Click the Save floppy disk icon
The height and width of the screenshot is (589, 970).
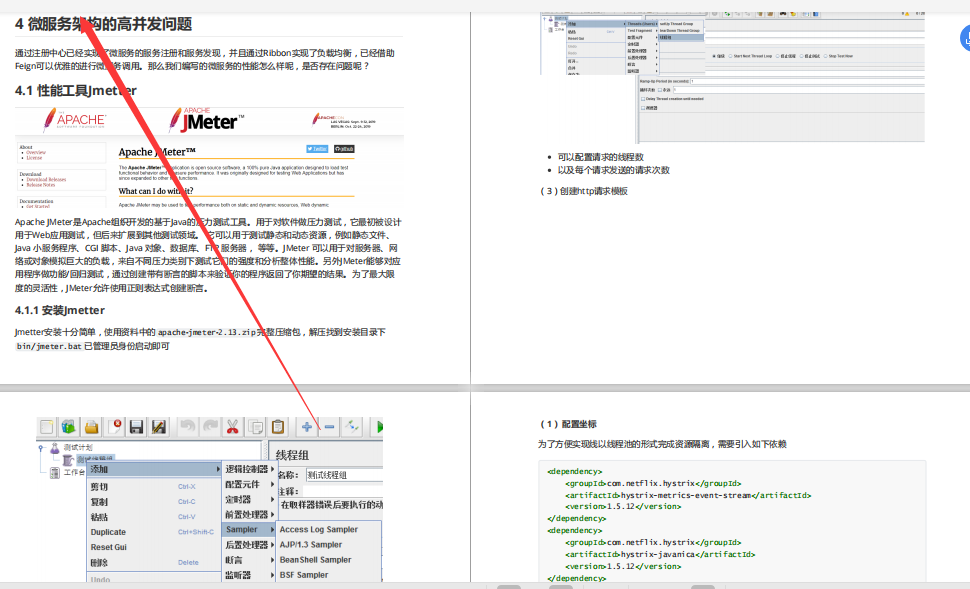pyautogui.click(x=136, y=426)
